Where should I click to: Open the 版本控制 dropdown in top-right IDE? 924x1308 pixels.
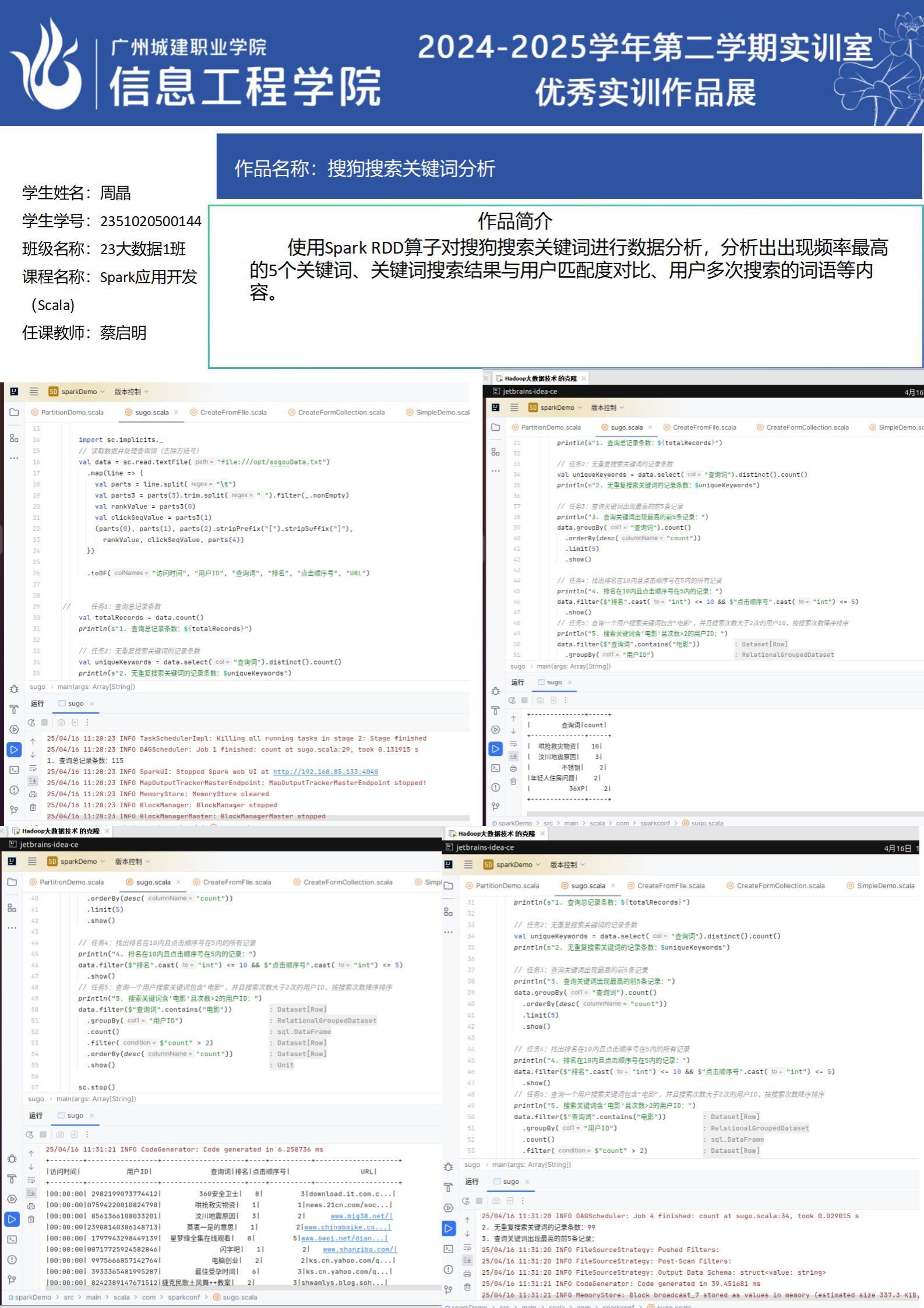(606, 407)
